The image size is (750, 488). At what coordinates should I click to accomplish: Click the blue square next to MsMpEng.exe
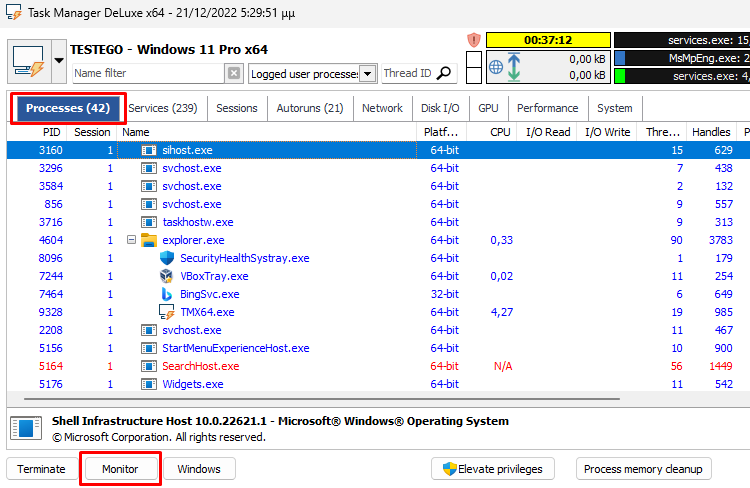point(620,58)
